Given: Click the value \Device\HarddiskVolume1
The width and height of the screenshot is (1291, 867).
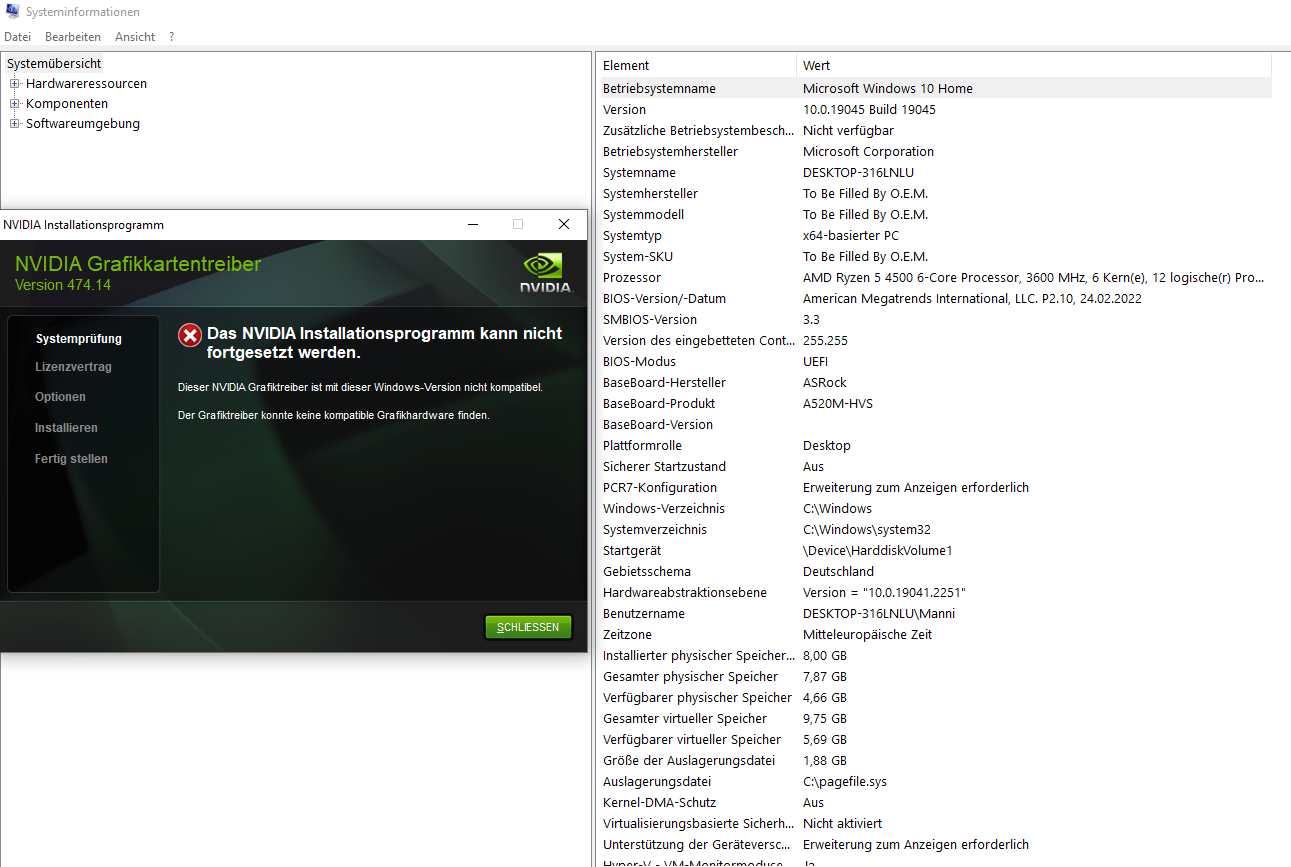Looking at the screenshot, I should point(878,551).
